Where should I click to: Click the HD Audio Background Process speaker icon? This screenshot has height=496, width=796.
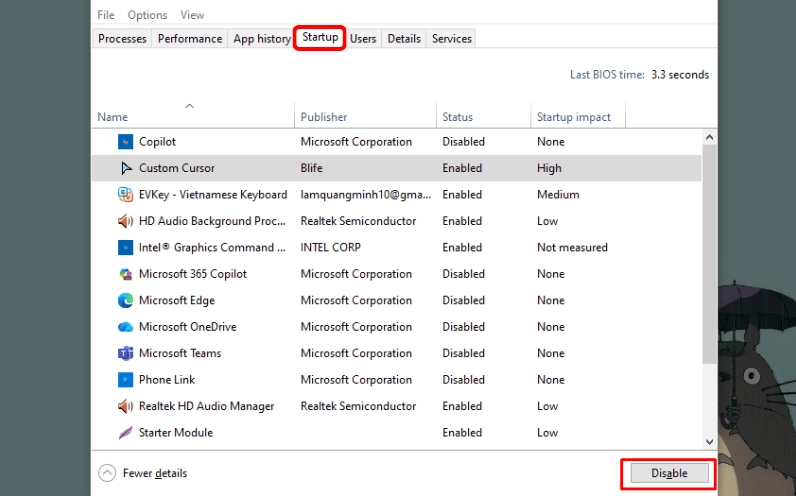(x=126, y=221)
